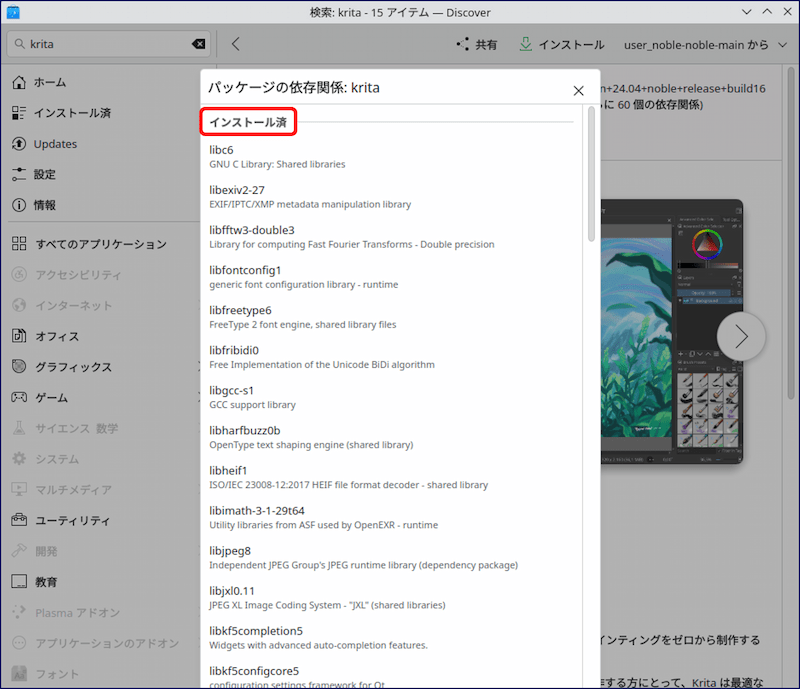Close the package dependencies dialog
800x689 pixels.
(578, 90)
